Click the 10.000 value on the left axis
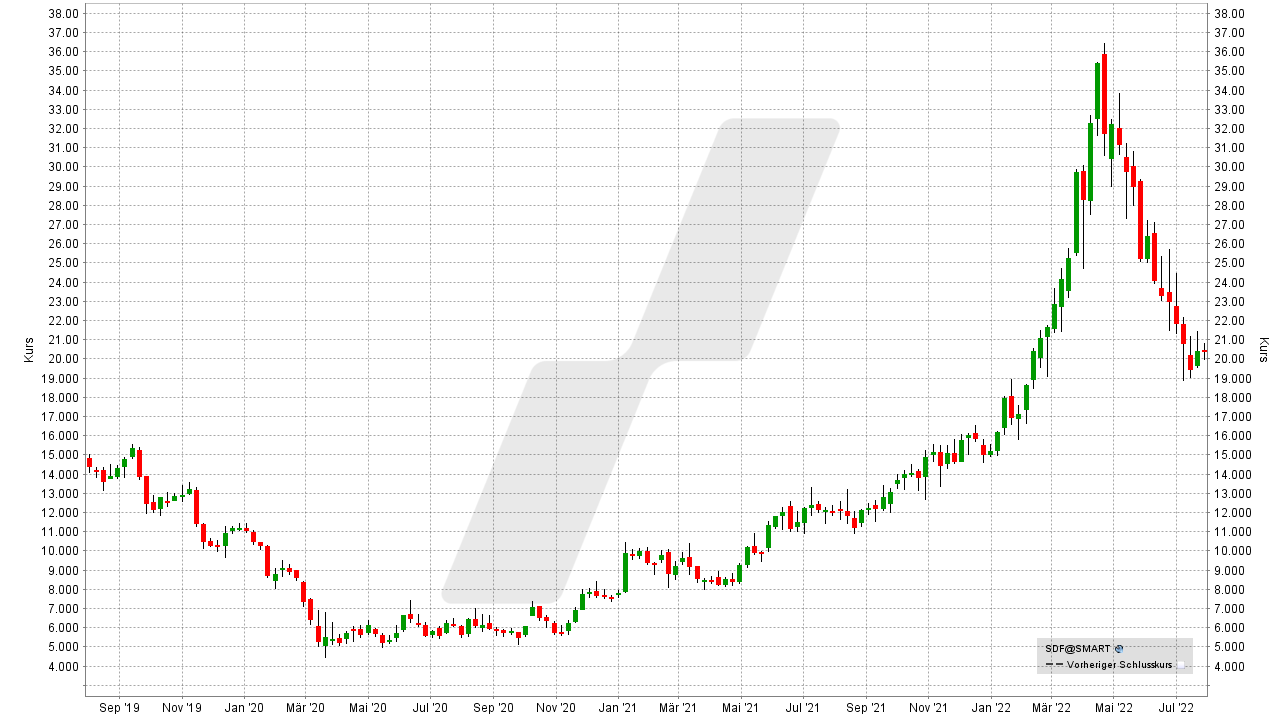This screenshot has width=1281, height=721. tap(61, 551)
